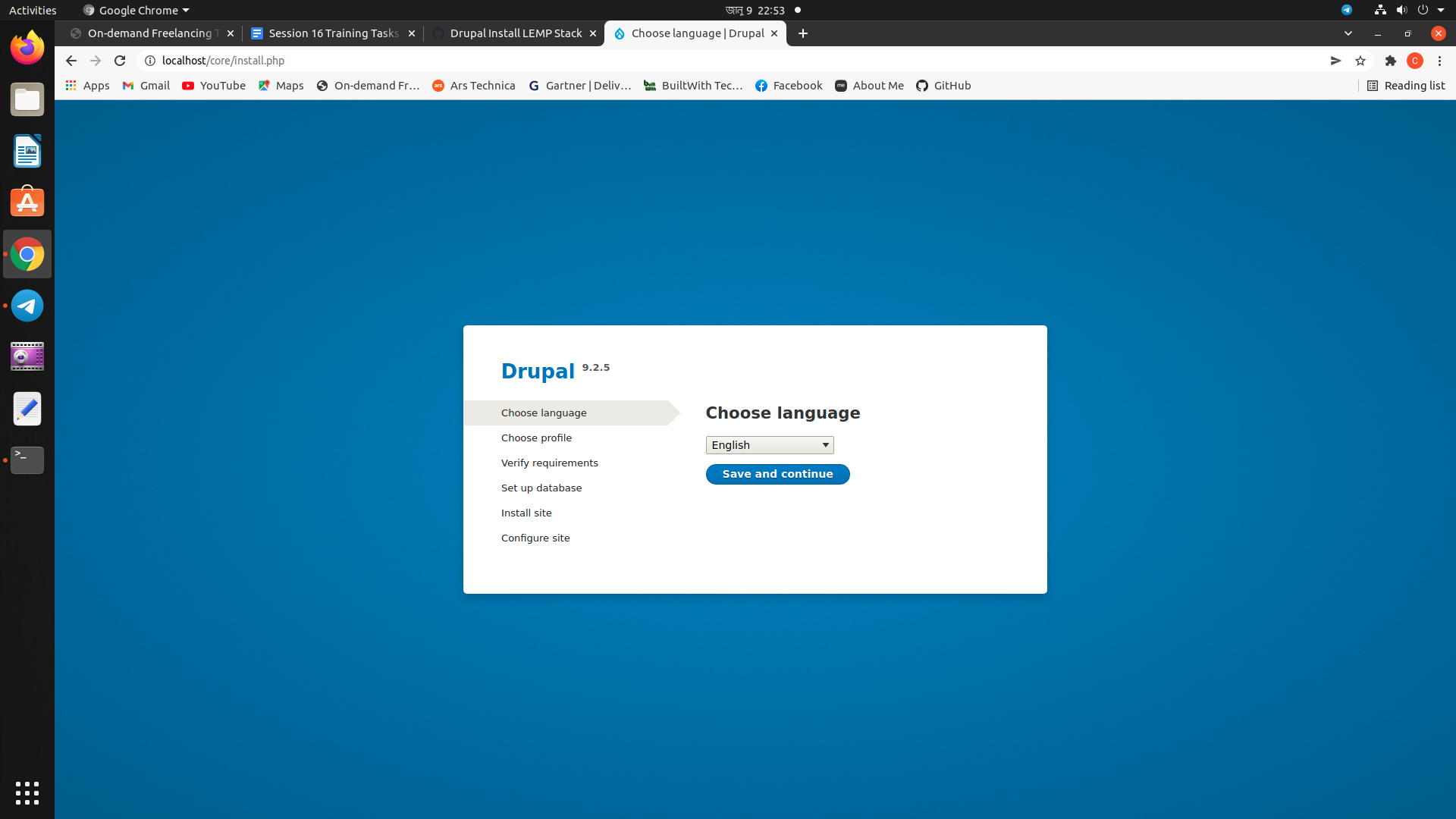Open Telegram tray indicator in top bar
Viewport: 1456px width, 819px height.
click(x=1347, y=10)
